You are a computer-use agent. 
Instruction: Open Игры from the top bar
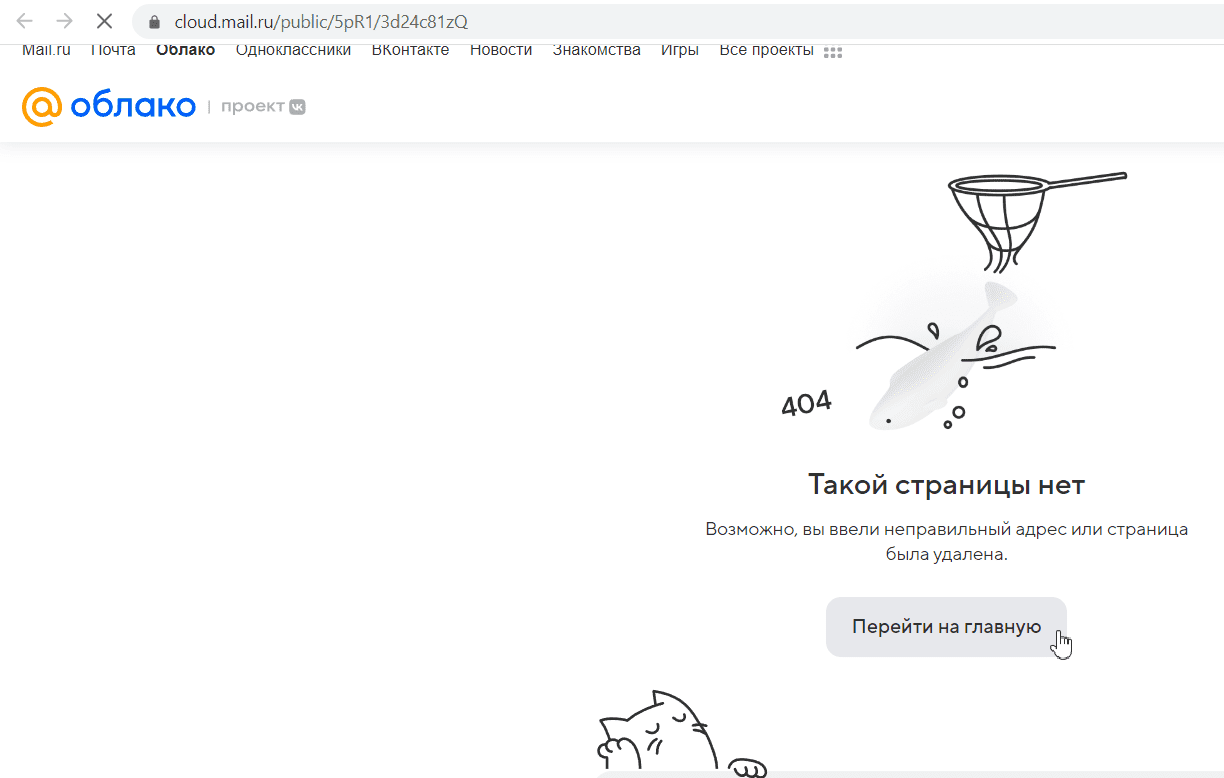click(679, 51)
